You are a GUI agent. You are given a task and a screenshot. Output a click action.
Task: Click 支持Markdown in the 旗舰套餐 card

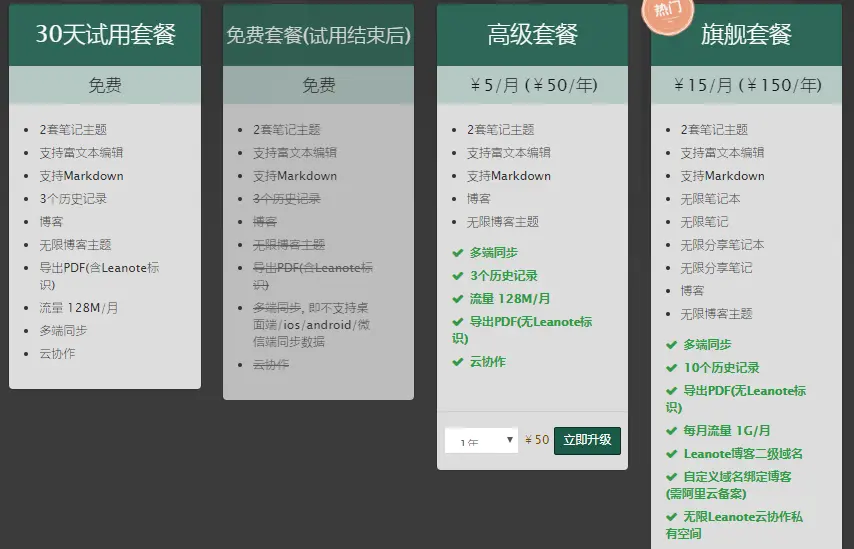click(x=722, y=176)
